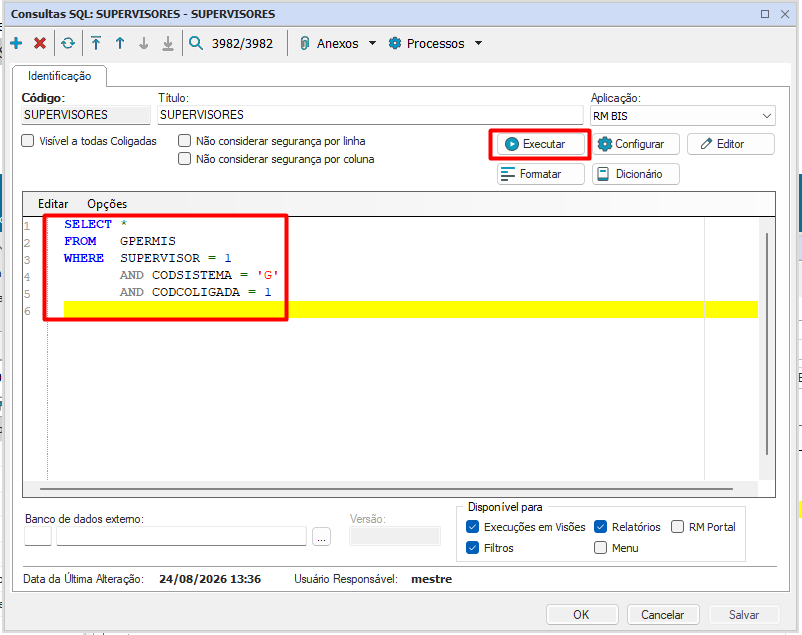
Task: Check RM Portal checkbox
Action: [677, 527]
